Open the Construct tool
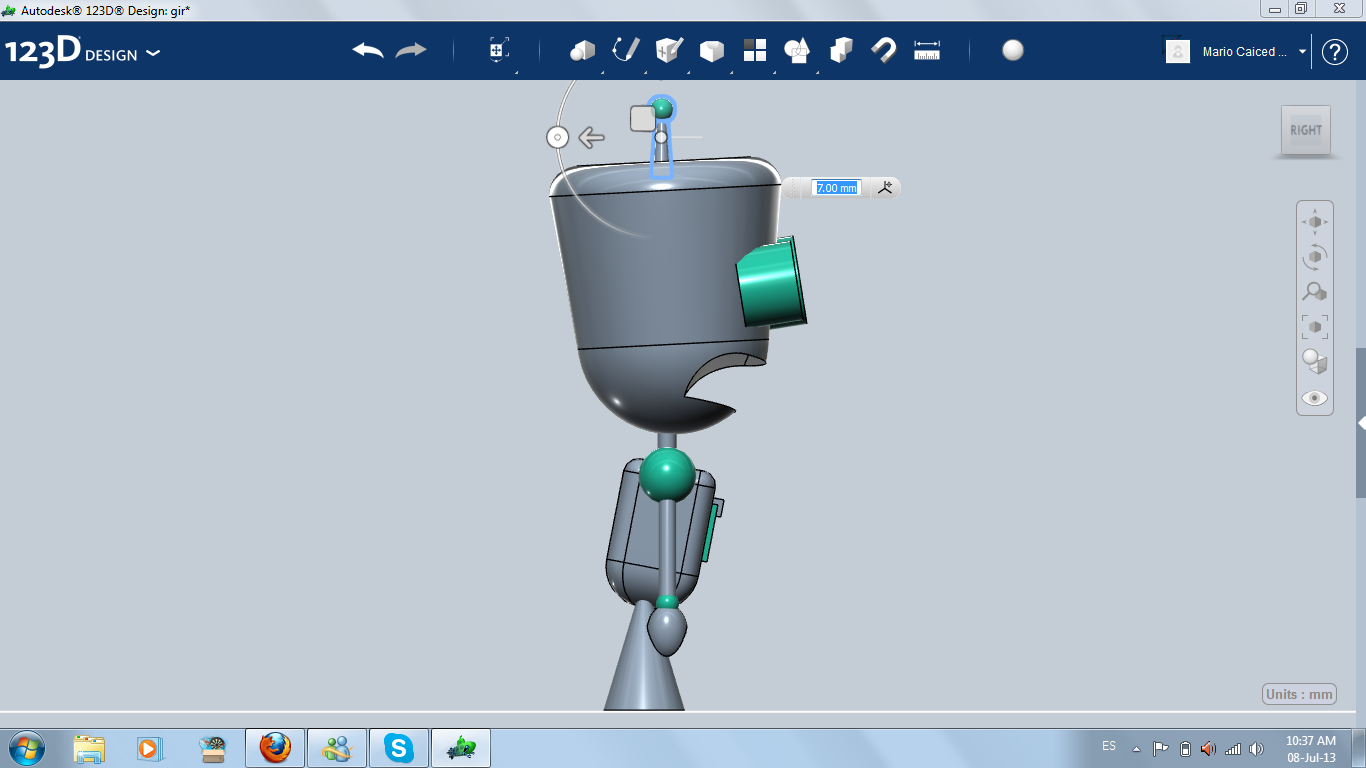The width and height of the screenshot is (1366, 768). pos(668,51)
